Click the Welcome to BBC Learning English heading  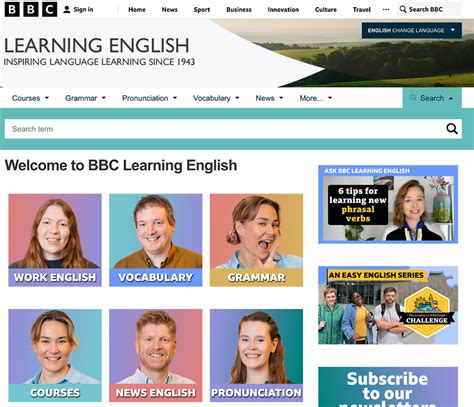(x=121, y=165)
